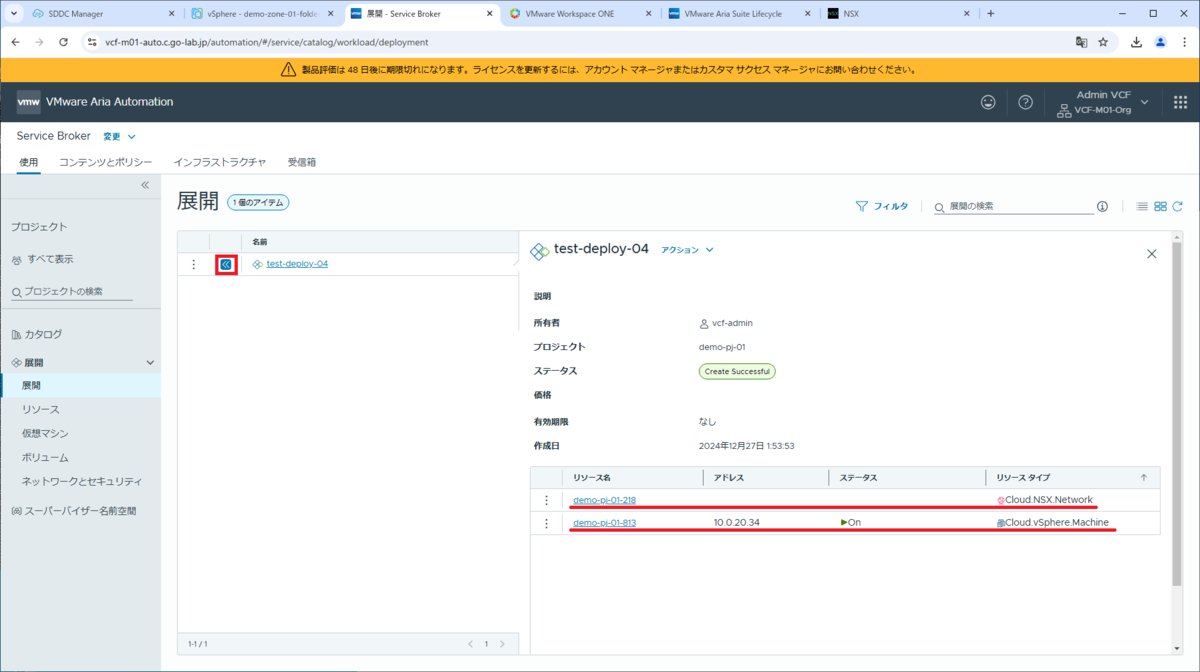Open the test-deploy-04 deployment link
This screenshot has height=672, width=1200.
tap(297, 264)
